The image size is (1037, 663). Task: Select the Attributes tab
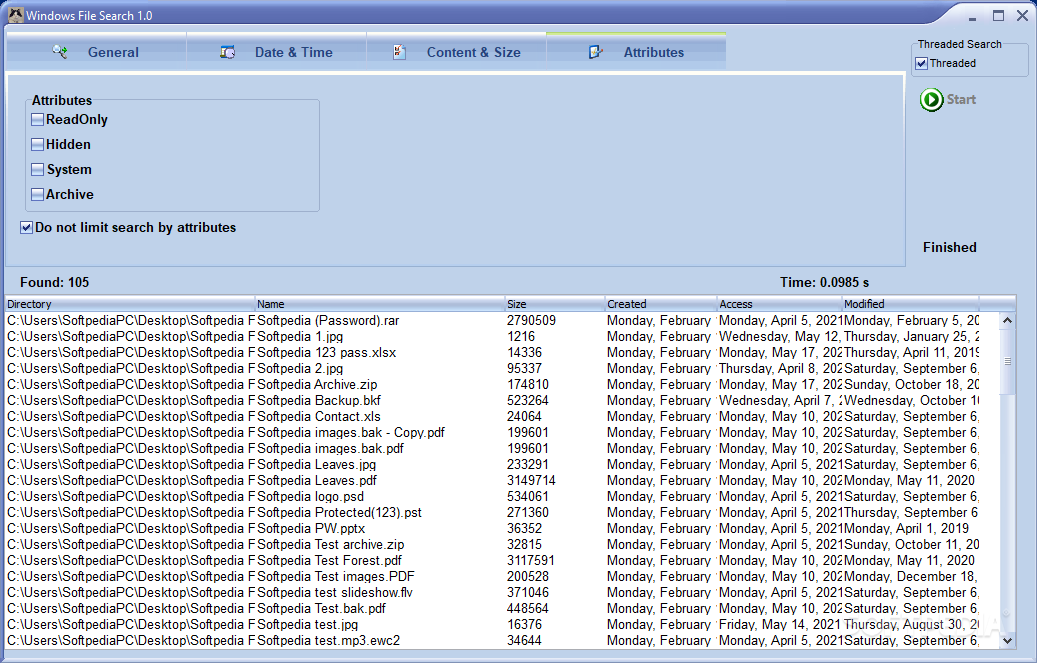[x=636, y=52]
